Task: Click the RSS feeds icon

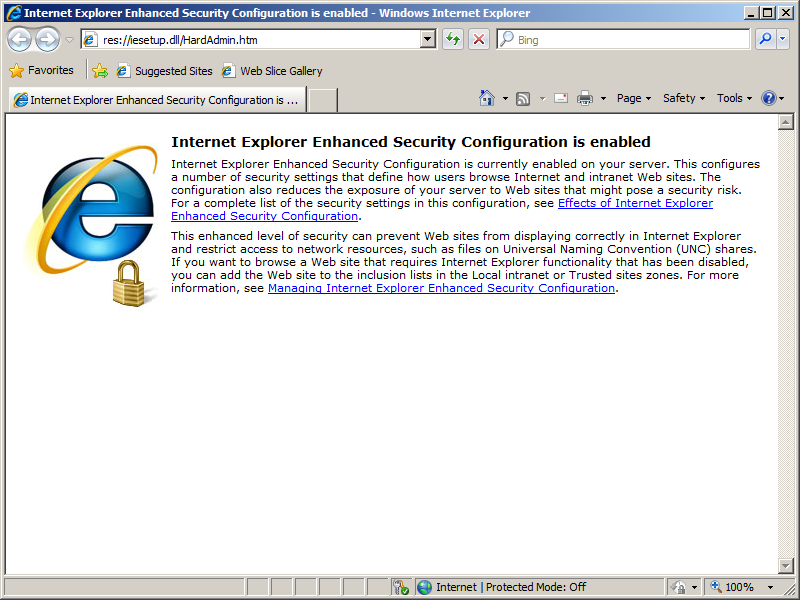Action: pos(523,98)
